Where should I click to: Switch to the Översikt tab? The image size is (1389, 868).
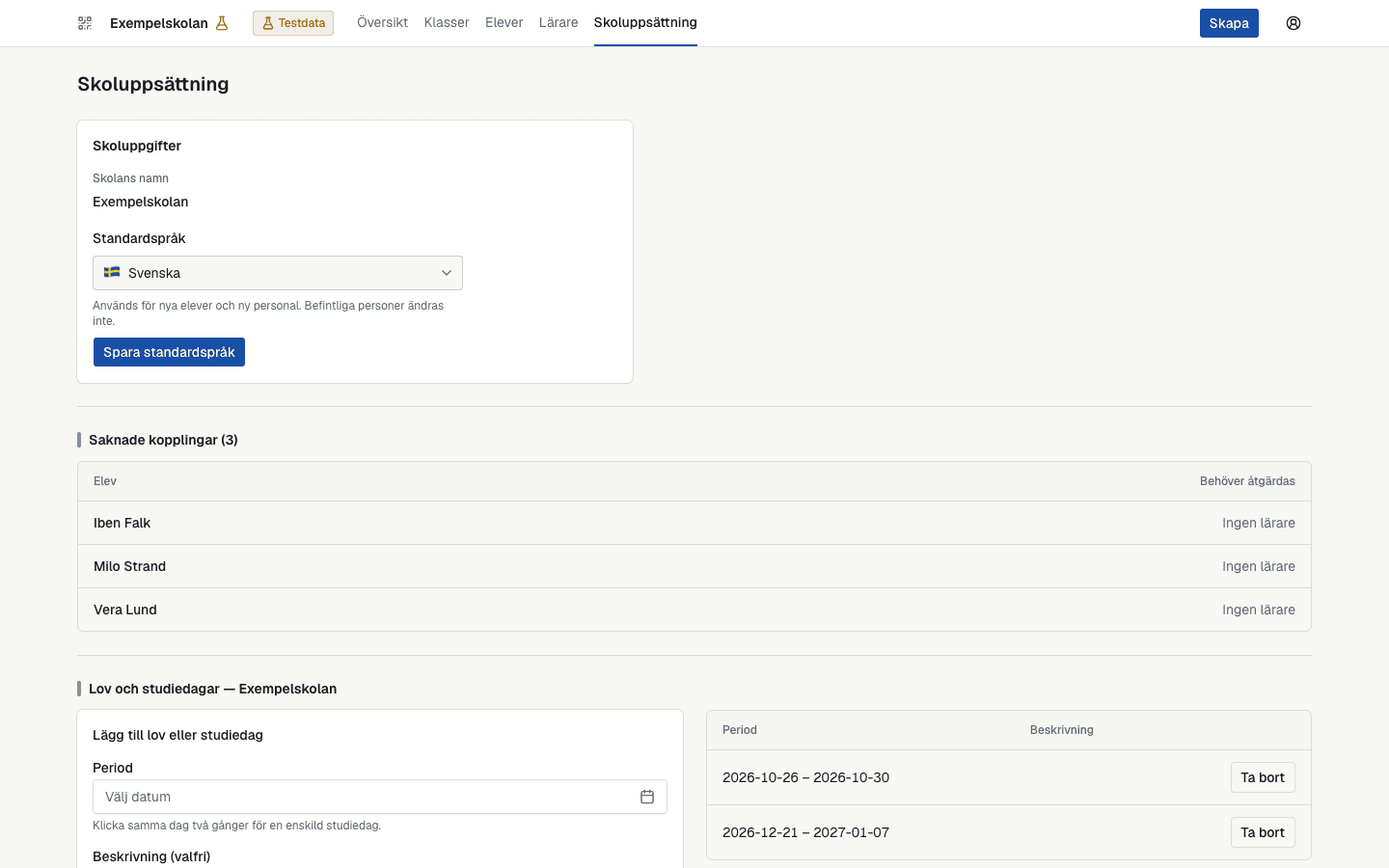pos(382,22)
